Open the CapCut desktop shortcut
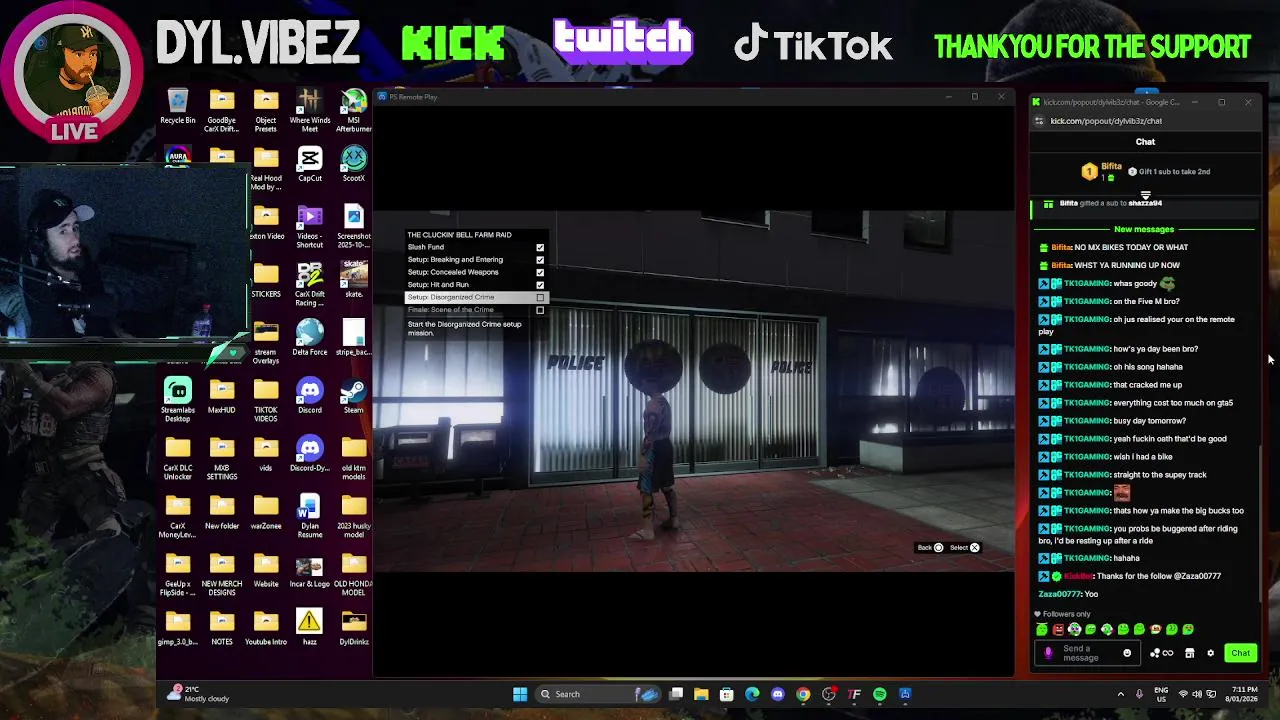 pos(310,165)
